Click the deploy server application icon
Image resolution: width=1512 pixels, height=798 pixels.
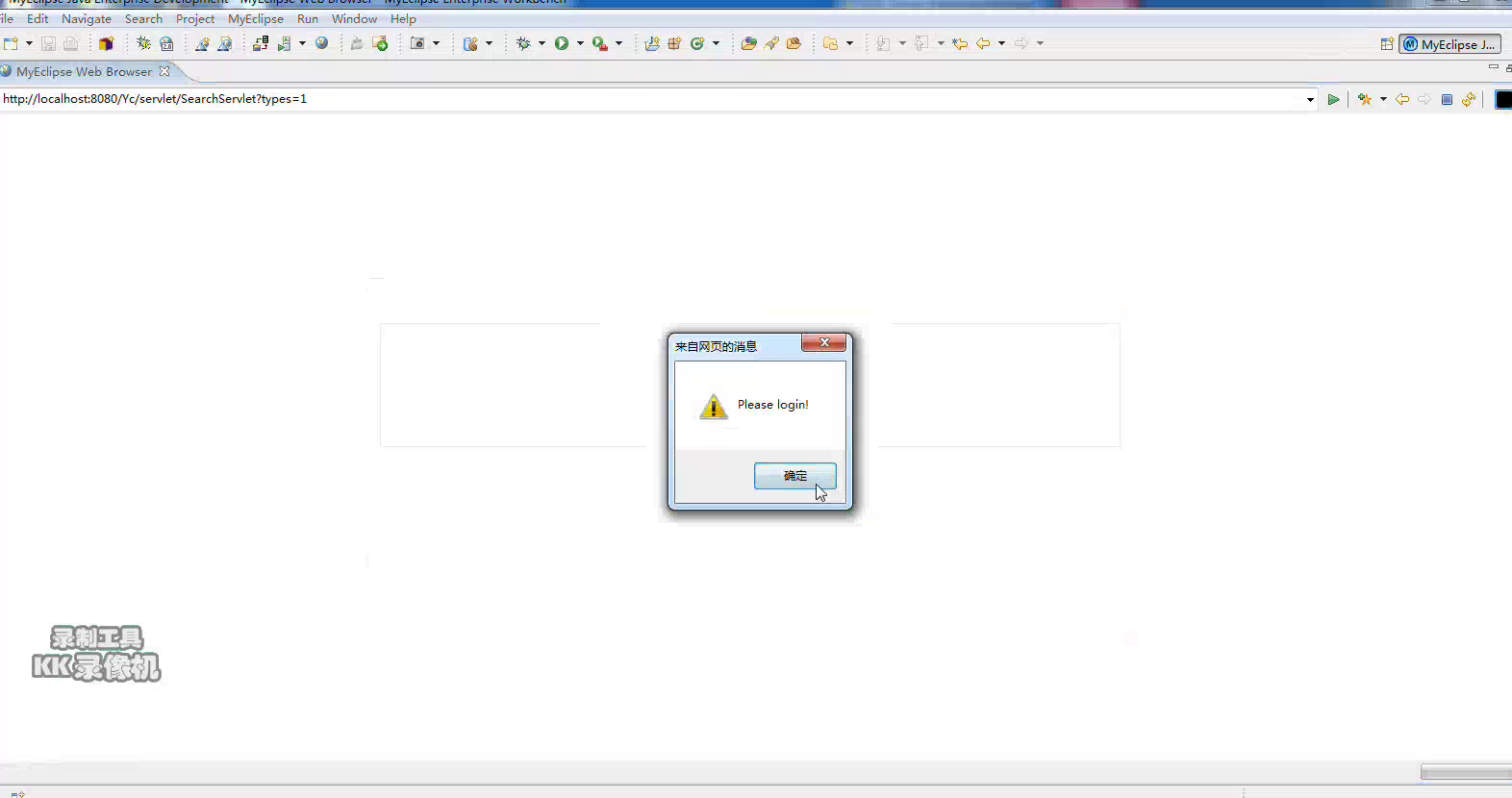(261, 43)
